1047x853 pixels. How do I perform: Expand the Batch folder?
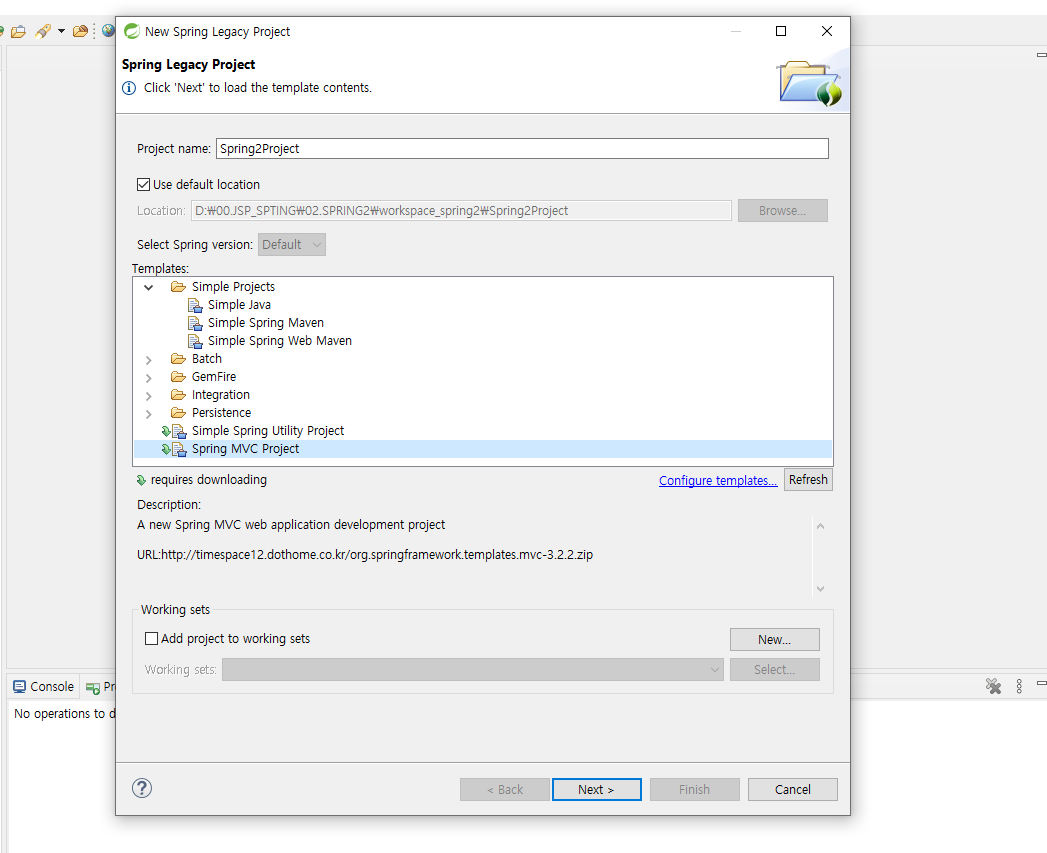click(149, 360)
